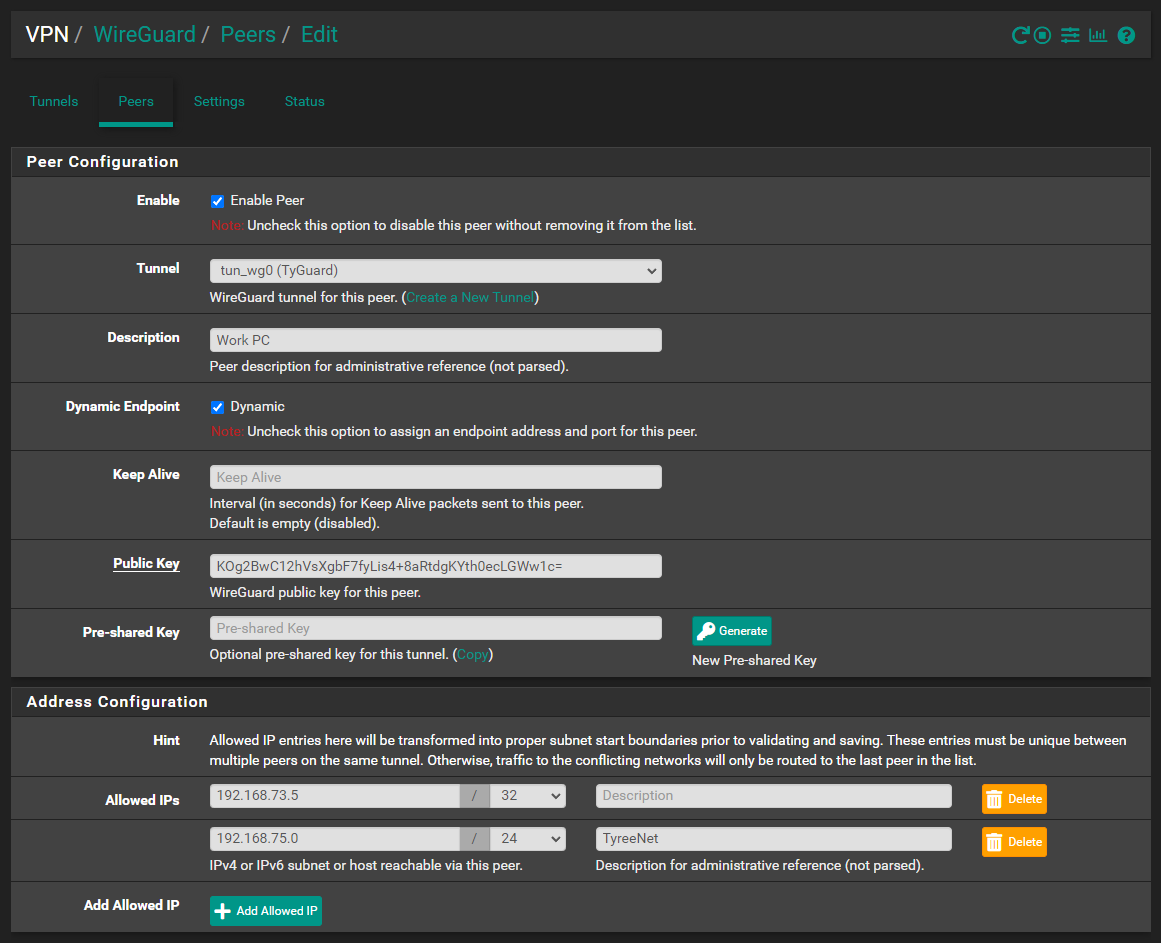The image size is (1161, 943).
Task: Expand the /32 subnet mask dropdown
Action: (527, 796)
